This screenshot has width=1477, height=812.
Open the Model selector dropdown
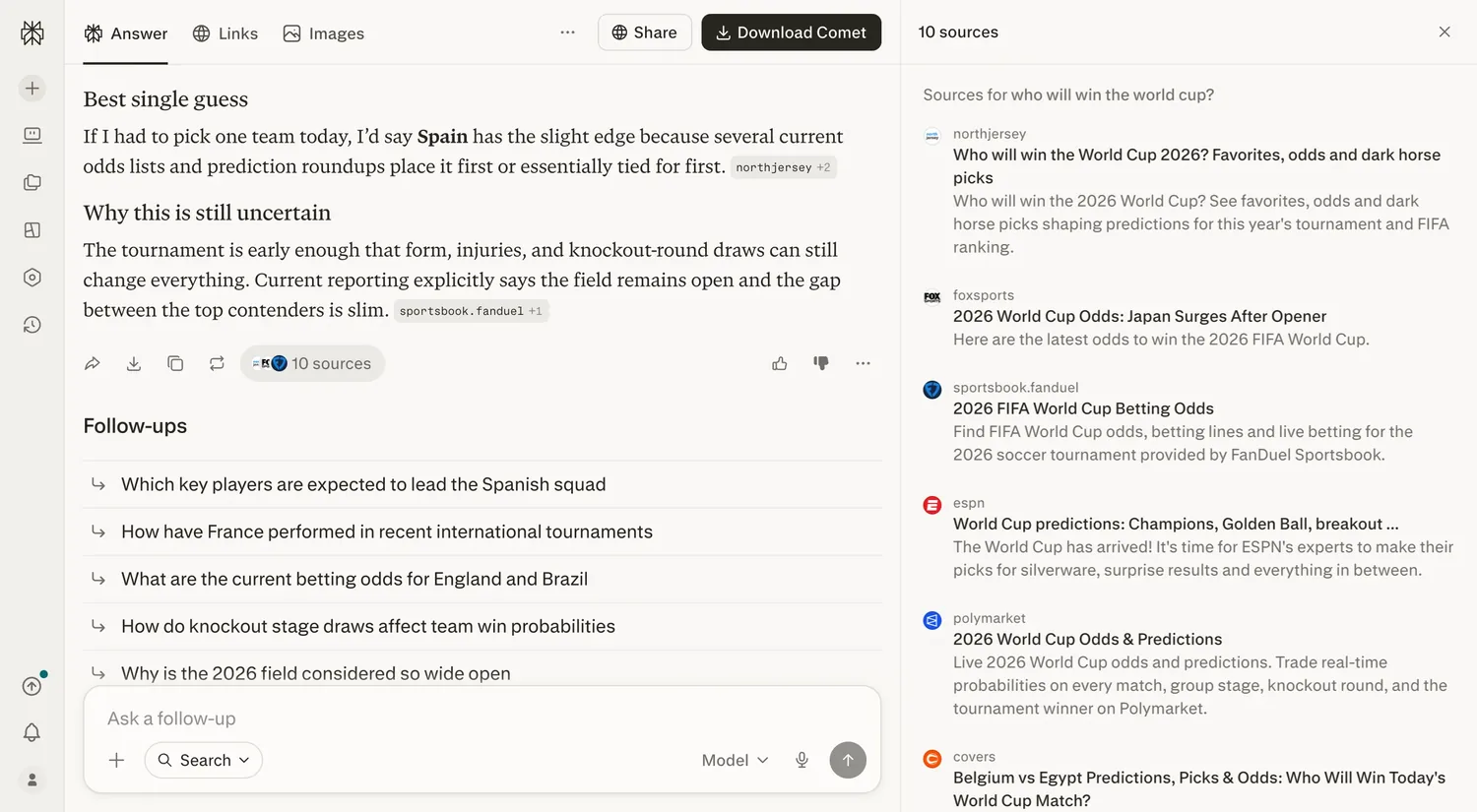[735, 760]
